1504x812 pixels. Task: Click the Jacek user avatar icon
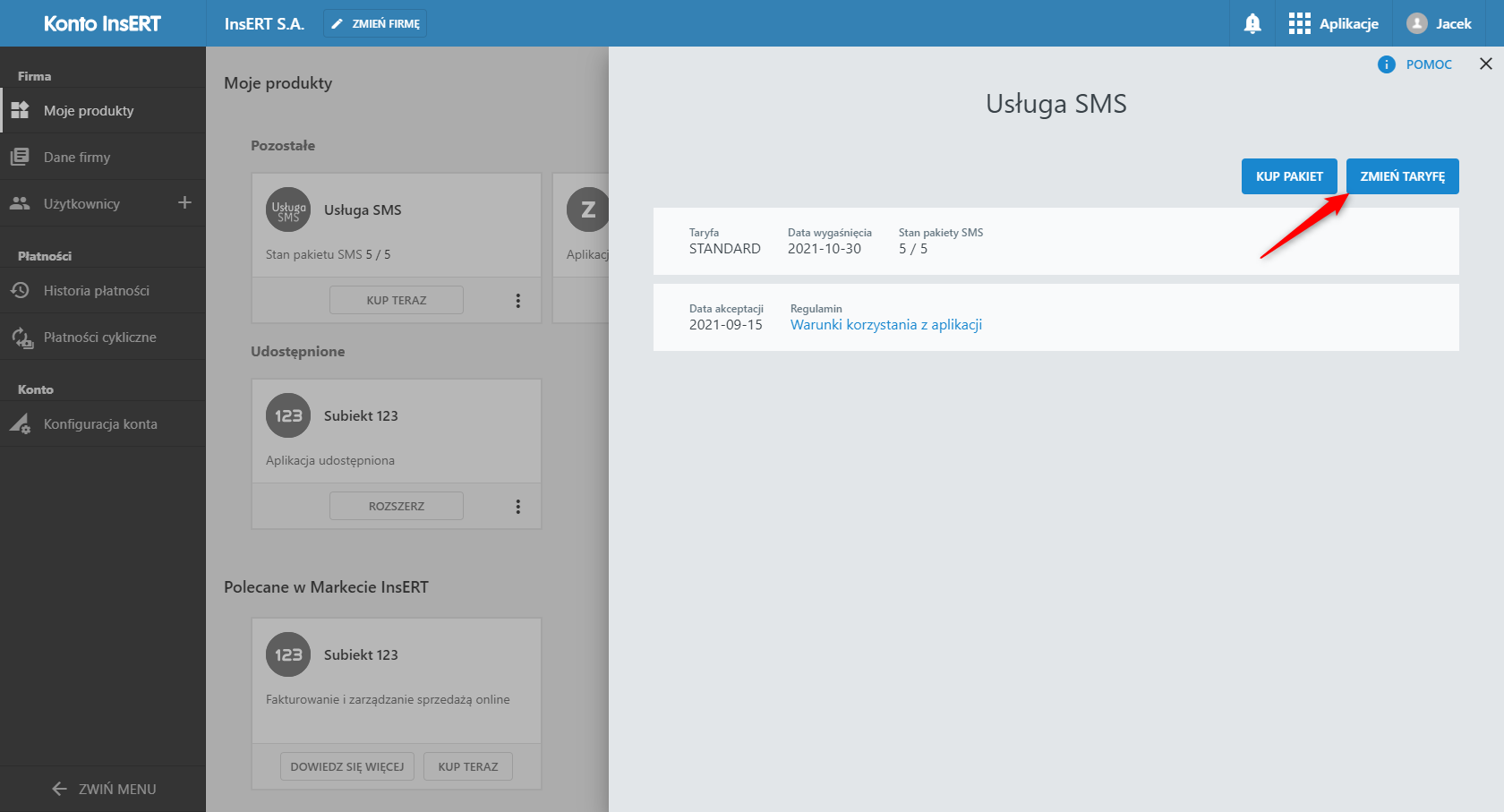point(1416,24)
